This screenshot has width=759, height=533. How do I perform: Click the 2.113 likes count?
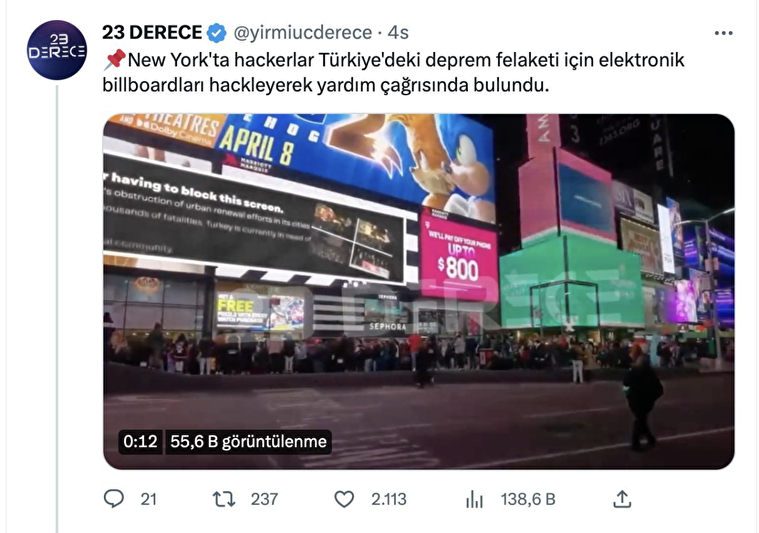[x=389, y=499]
